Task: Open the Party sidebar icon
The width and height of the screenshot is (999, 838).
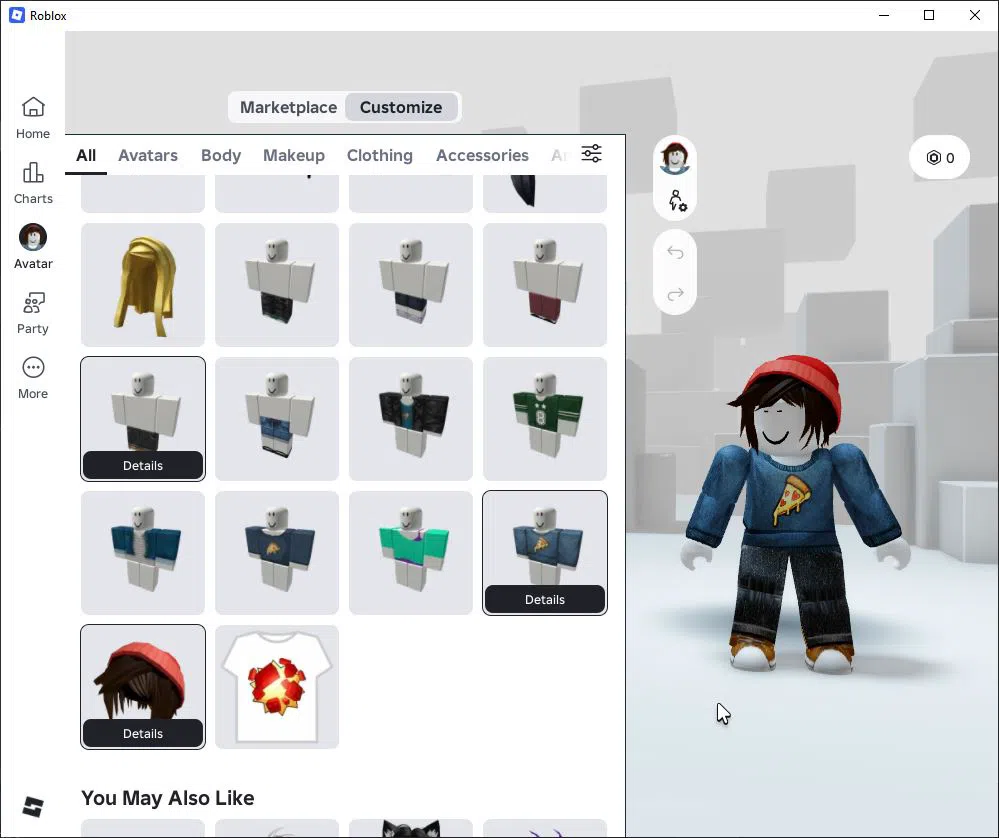Action: pyautogui.click(x=33, y=313)
